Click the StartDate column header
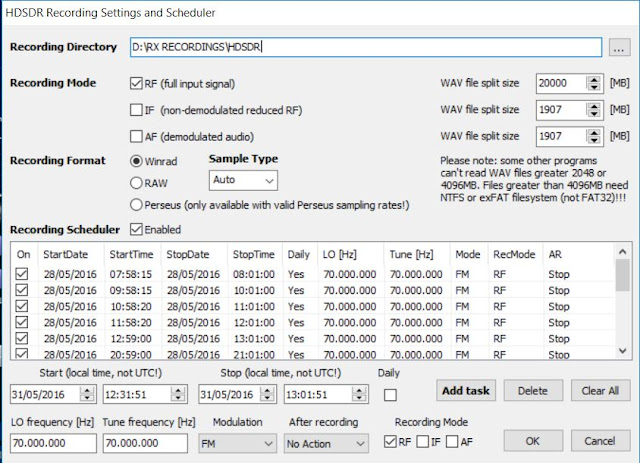Viewport: 640px width, 463px height. click(71, 254)
